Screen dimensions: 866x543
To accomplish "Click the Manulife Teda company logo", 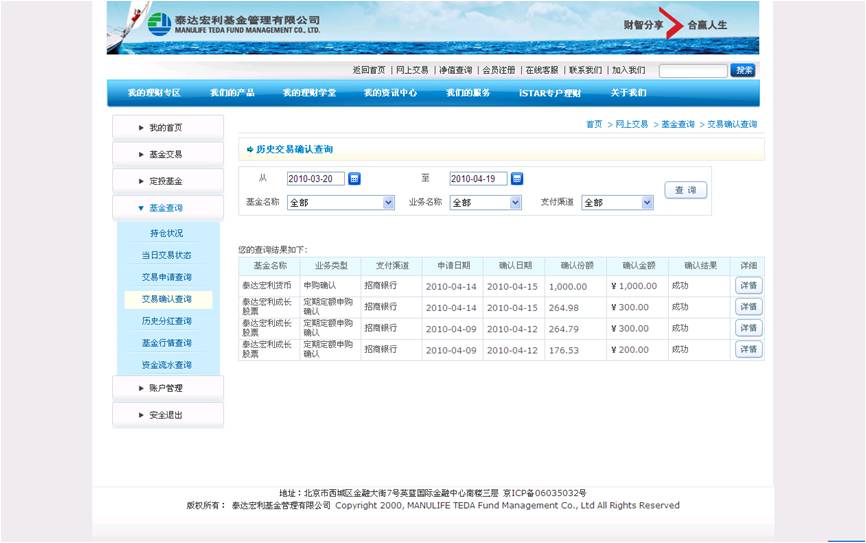I will pos(234,24).
